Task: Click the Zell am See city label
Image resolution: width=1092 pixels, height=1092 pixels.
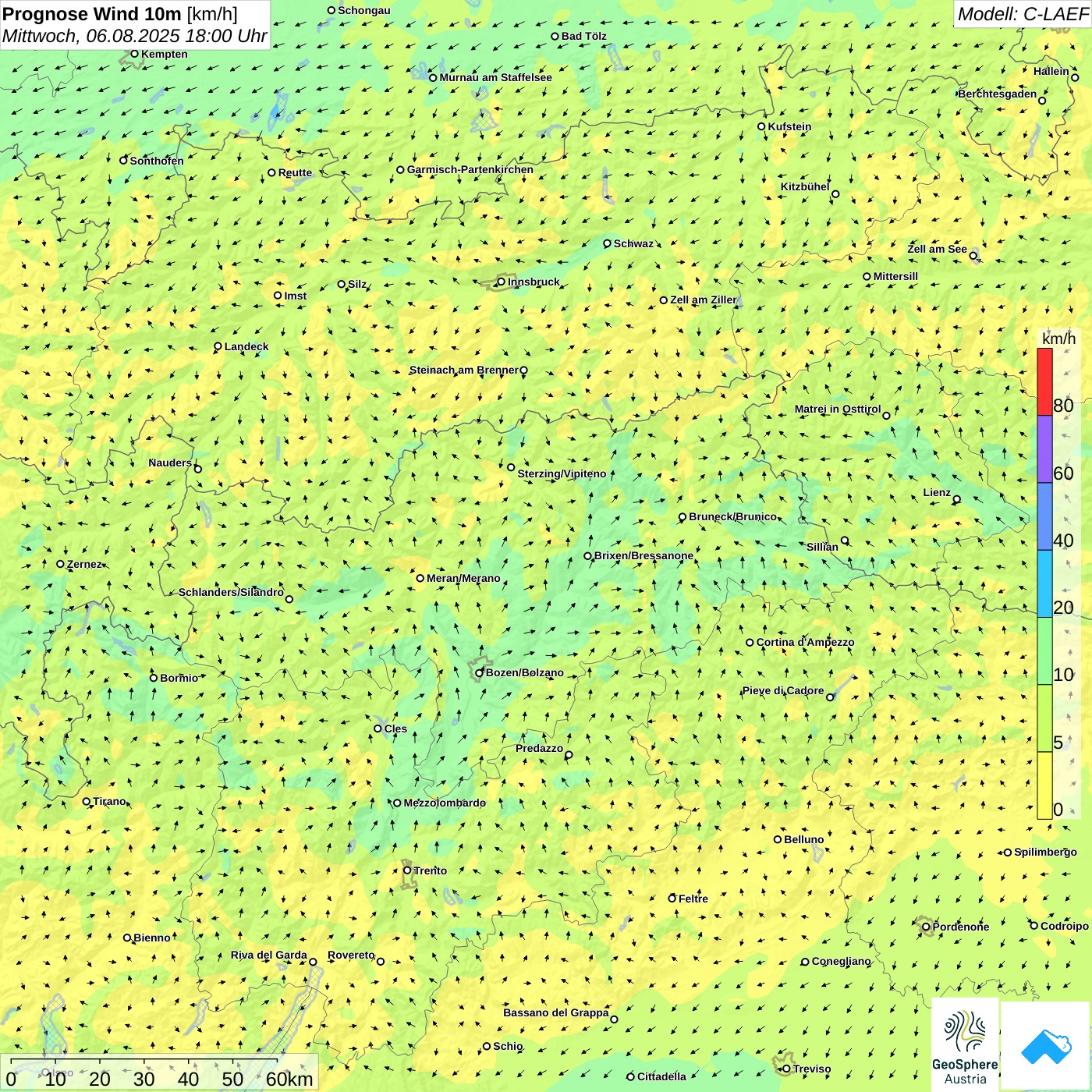Action: 937,249
